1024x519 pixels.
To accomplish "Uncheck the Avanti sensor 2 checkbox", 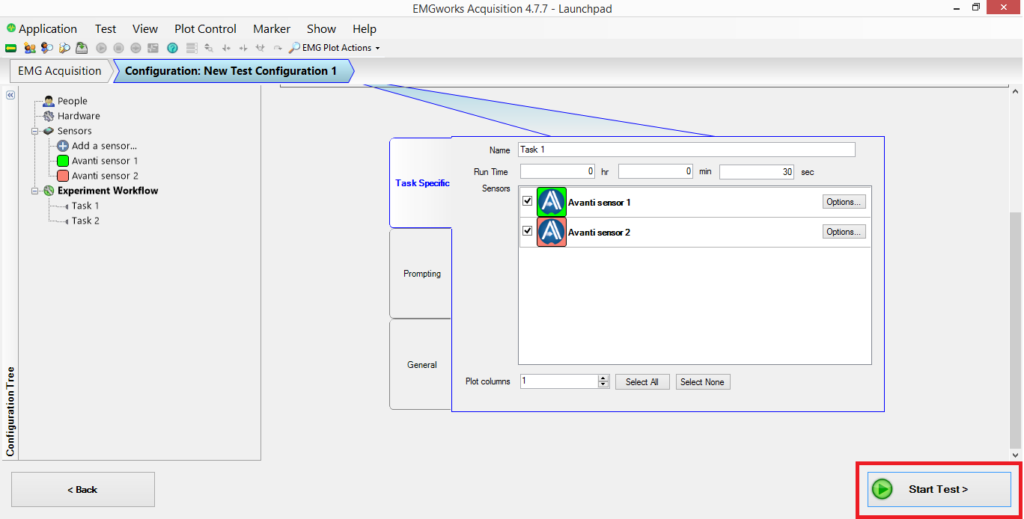I will (x=527, y=231).
